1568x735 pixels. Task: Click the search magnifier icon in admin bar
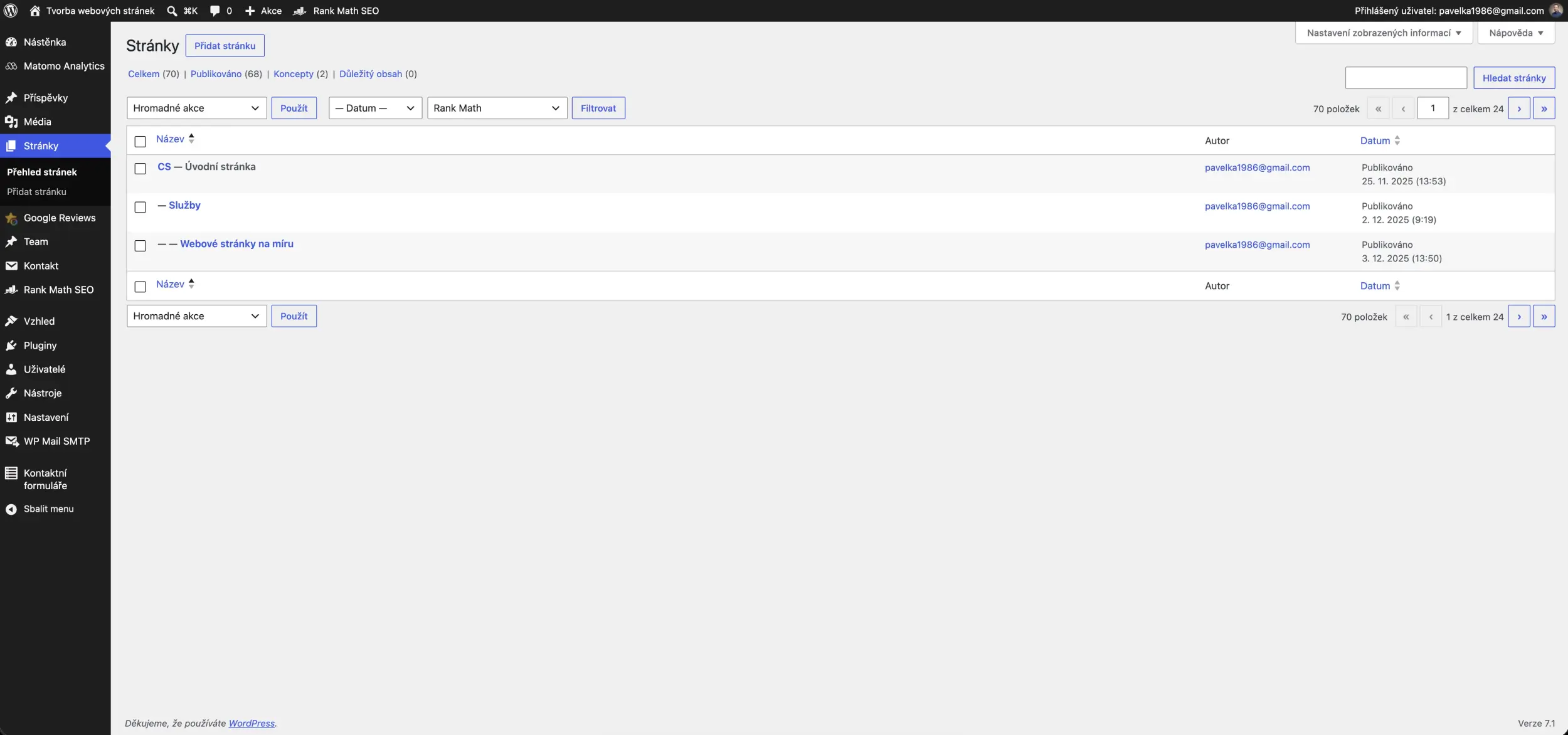(x=172, y=11)
